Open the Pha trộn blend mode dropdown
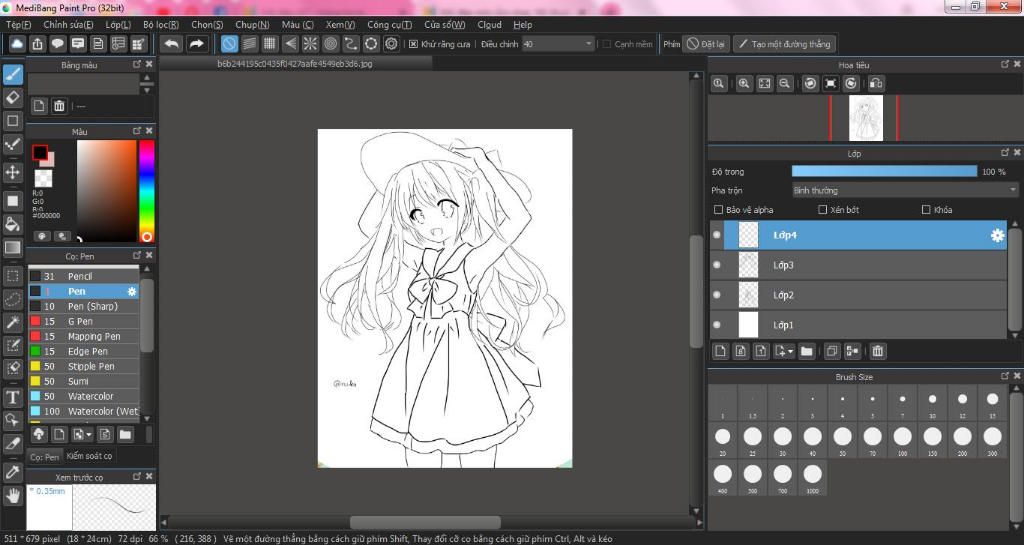 [x=904, y=191]
